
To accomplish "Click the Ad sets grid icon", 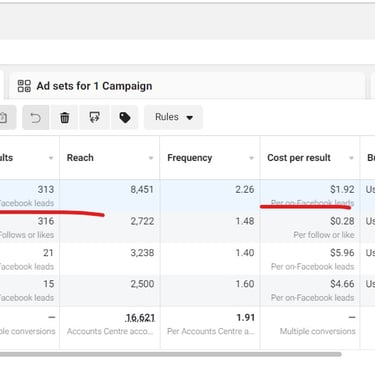I will pyautogui.click(x=24, y=86).
